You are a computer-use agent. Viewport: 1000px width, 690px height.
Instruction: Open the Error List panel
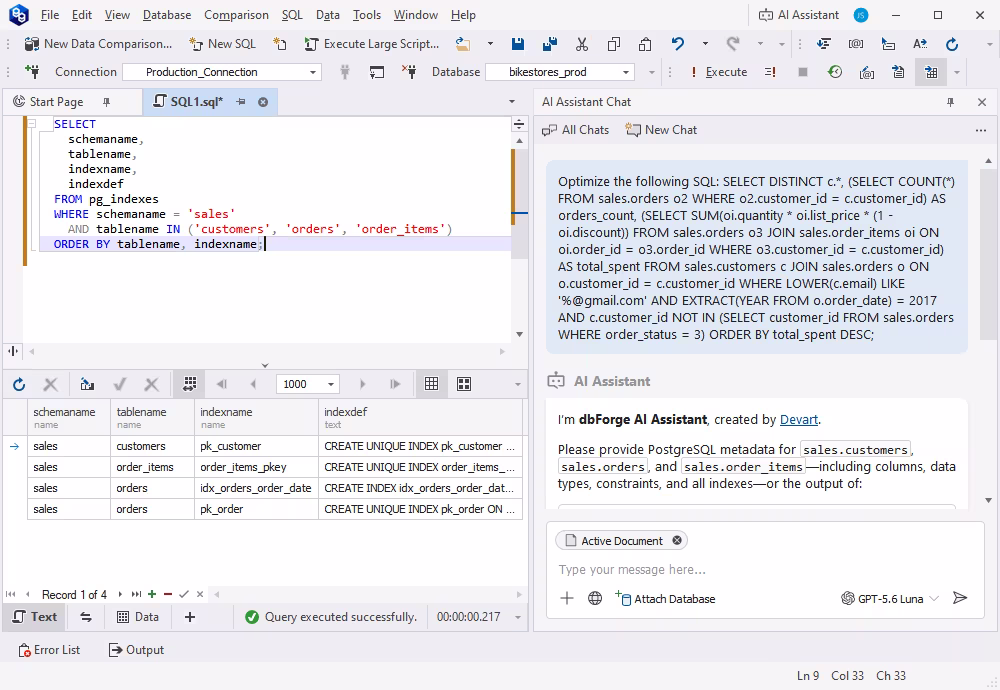(49, 650)
